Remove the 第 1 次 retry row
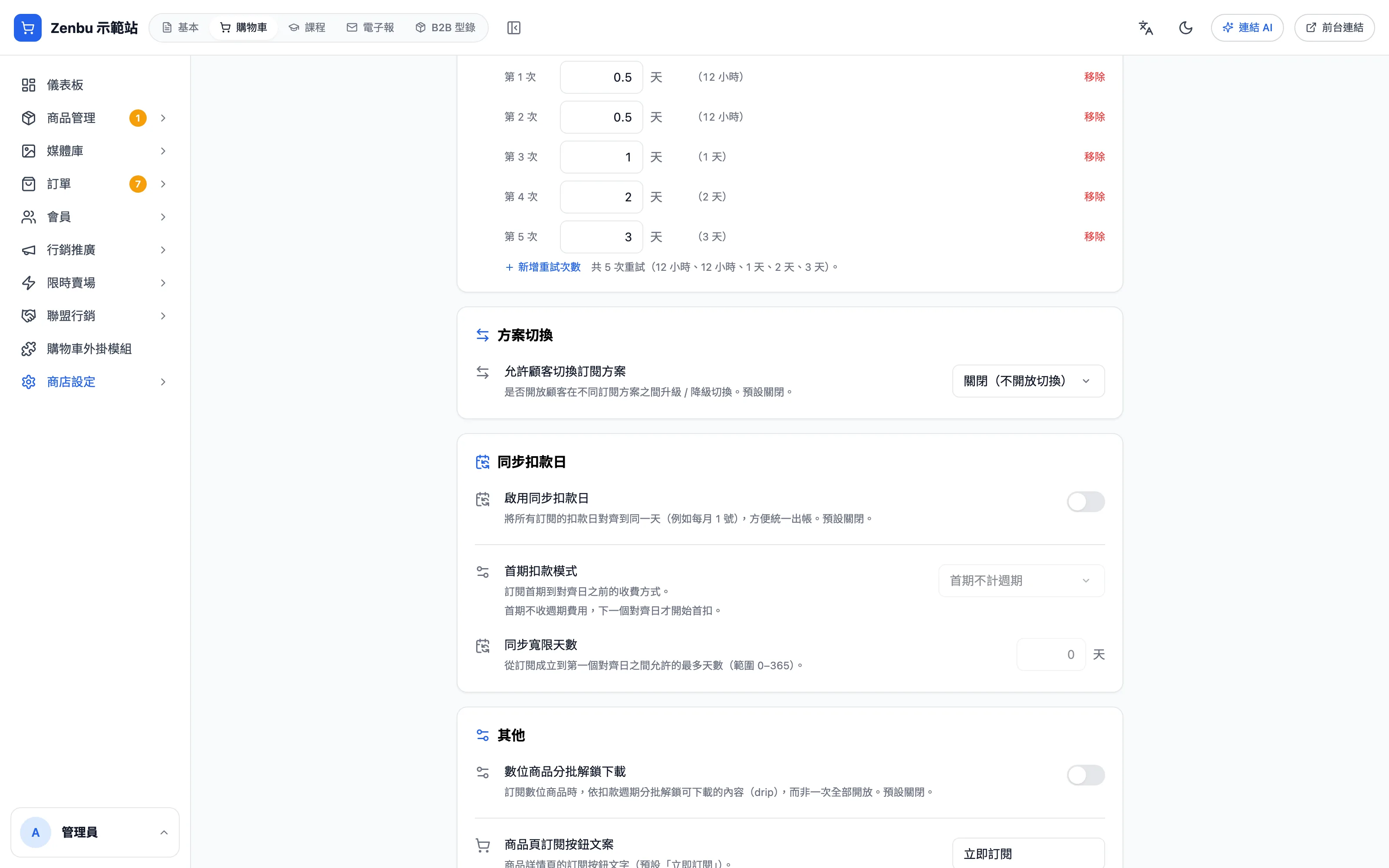 1094,77
